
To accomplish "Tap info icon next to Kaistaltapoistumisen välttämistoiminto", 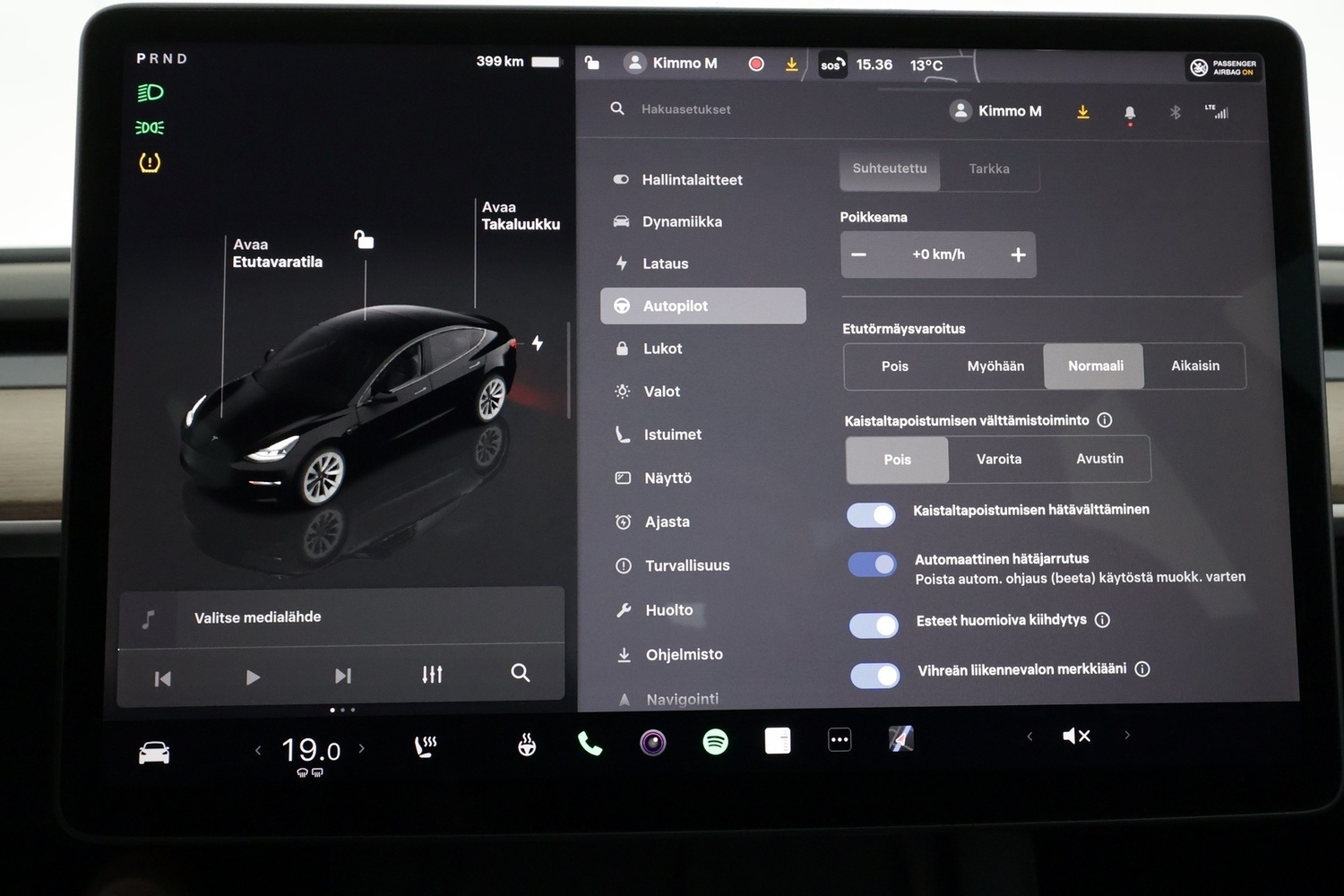I will [1105, 419].
